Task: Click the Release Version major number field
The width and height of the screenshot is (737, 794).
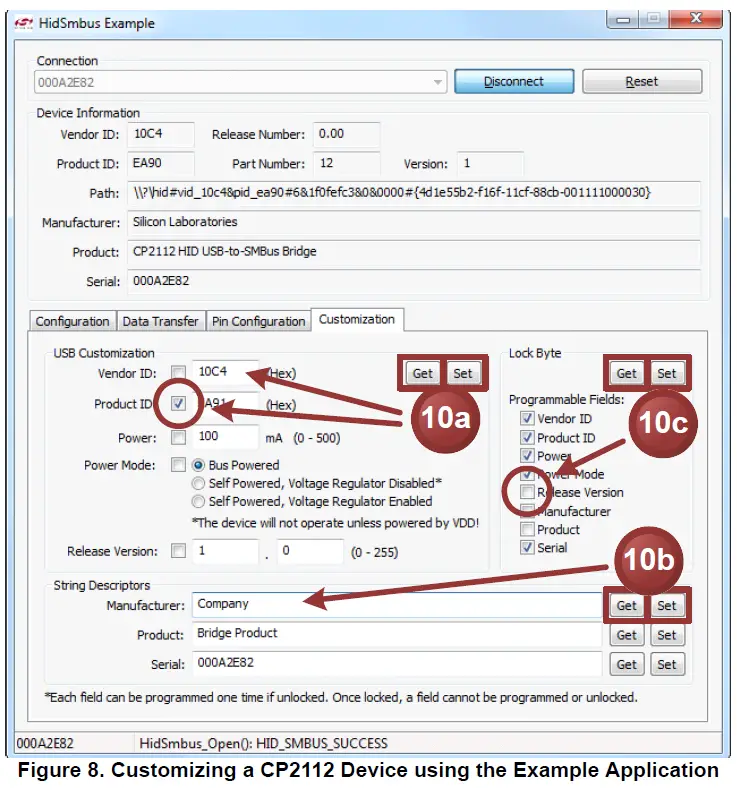Action: pyautogui.click(x=225, y=551)
